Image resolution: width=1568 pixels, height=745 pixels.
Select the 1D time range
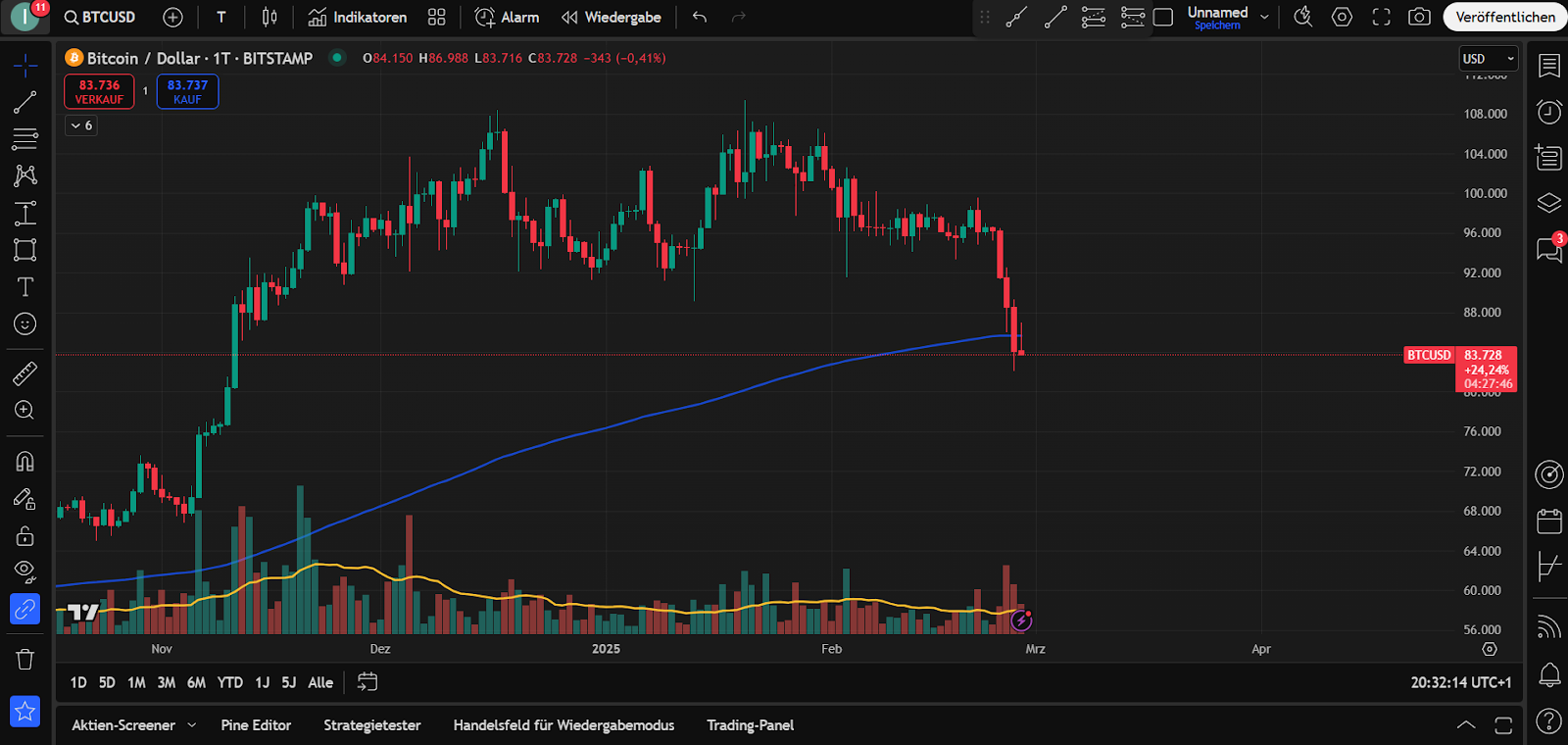point(78,682)
